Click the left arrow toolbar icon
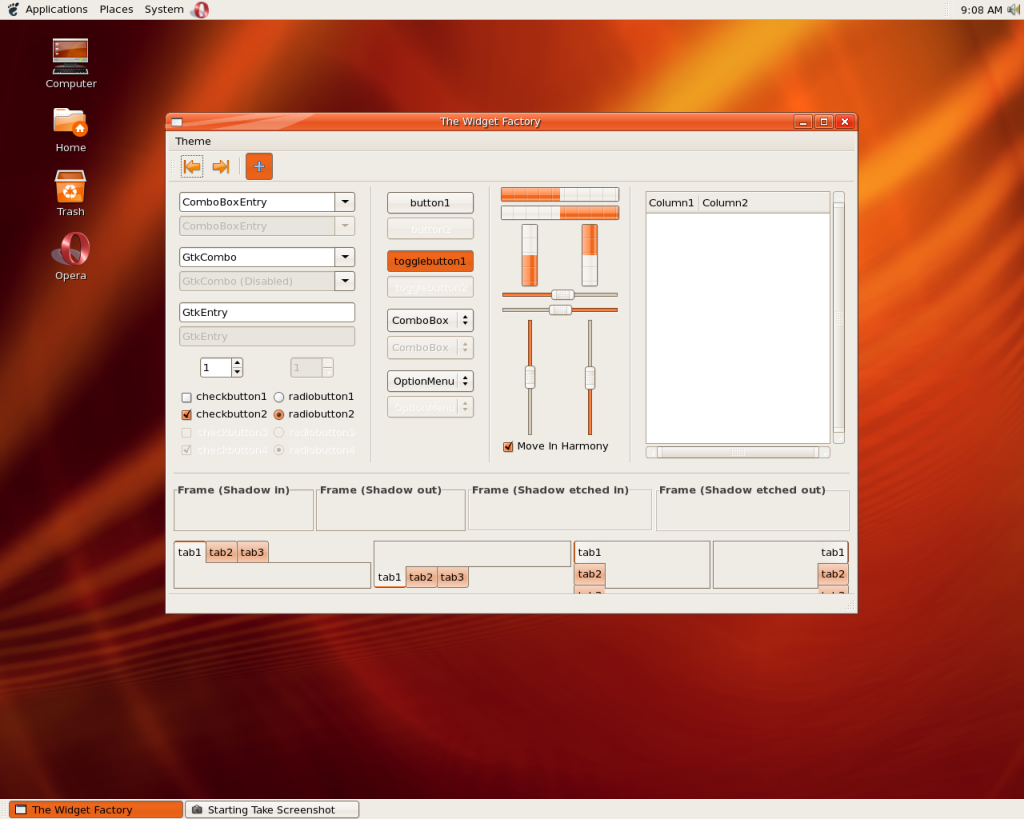The width and height of the screenshot is (1024, 819). (192, 167)
